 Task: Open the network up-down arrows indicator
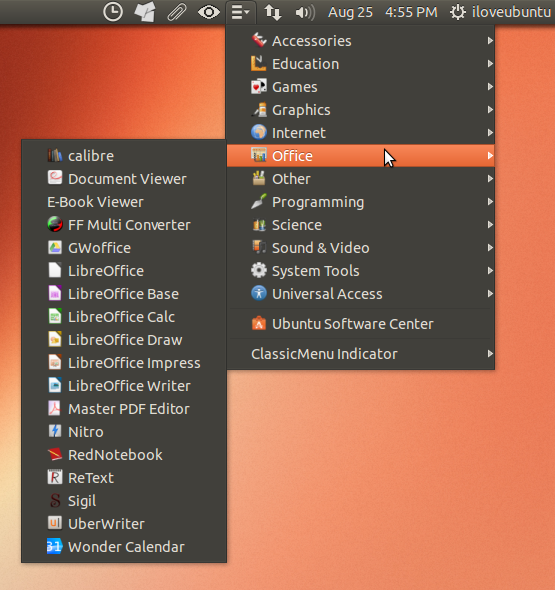click(x=273, y=12)
